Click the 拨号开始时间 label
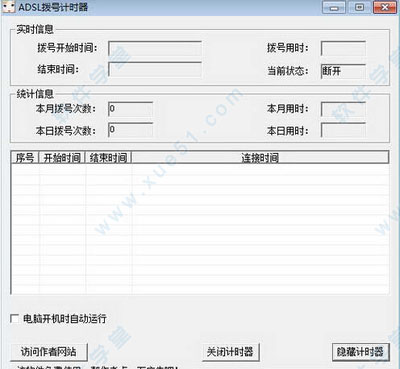The image size is (400, 369). point(67,48)
